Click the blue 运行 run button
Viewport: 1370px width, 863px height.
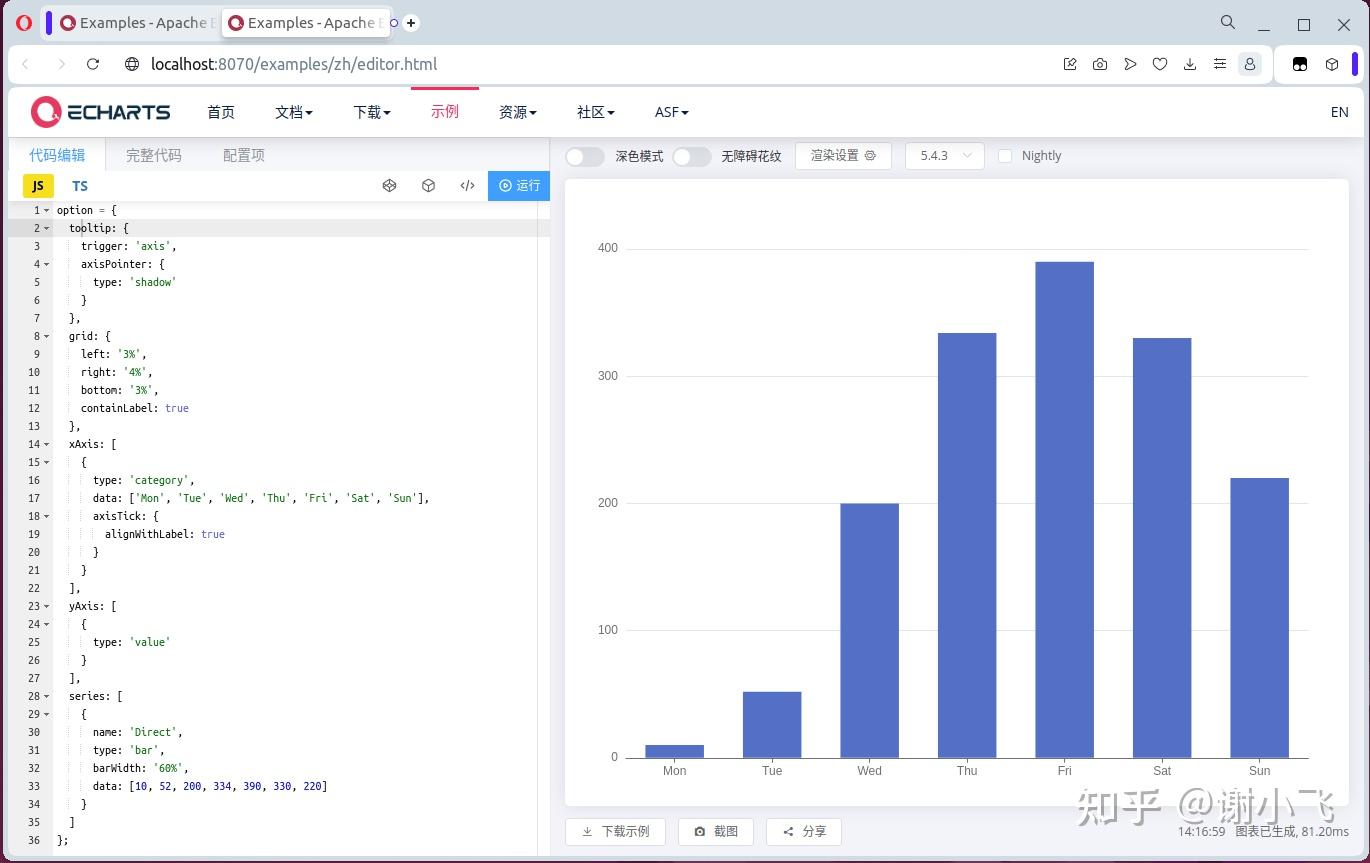[518, 185]
